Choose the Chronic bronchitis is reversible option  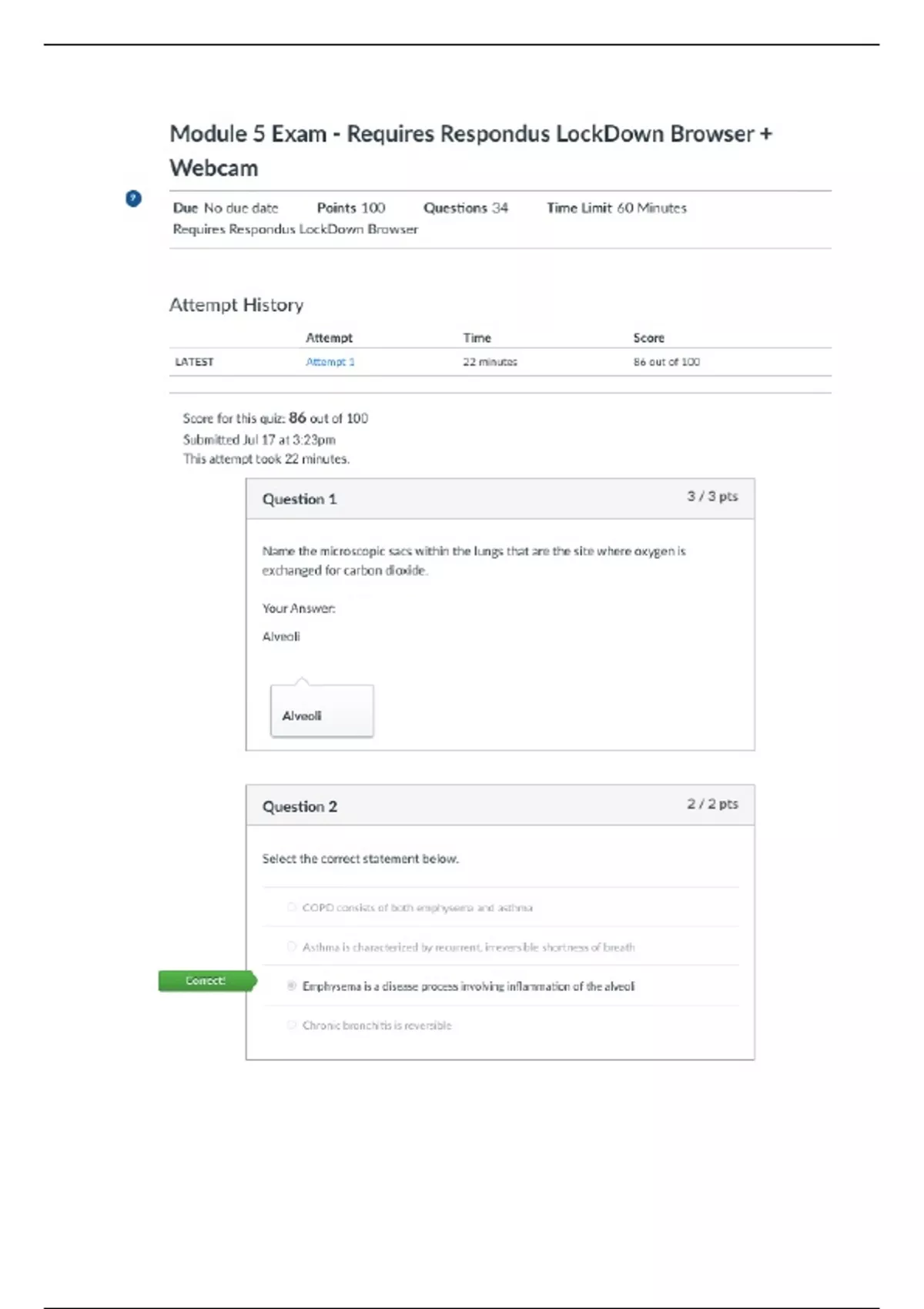pos(292,1025)
